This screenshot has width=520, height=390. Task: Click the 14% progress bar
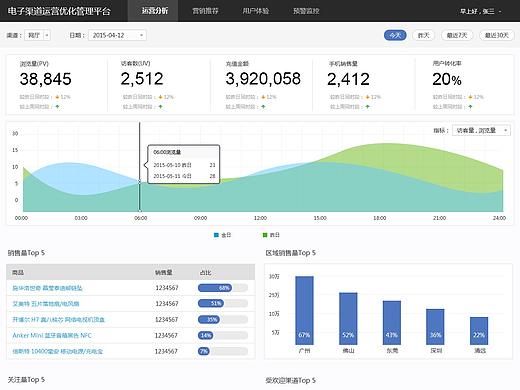click(223, 335)
